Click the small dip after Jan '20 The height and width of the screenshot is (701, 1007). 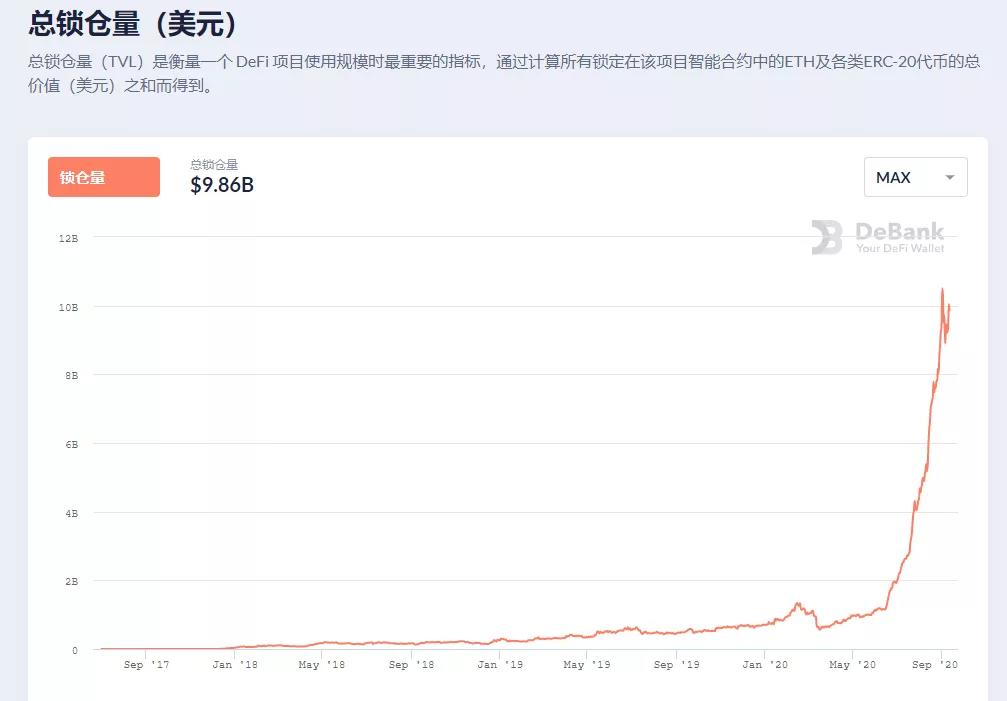[820, 630]
